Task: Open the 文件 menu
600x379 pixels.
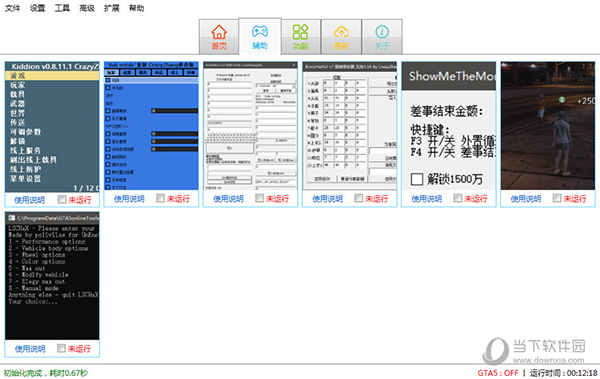Action: (12, 8)
